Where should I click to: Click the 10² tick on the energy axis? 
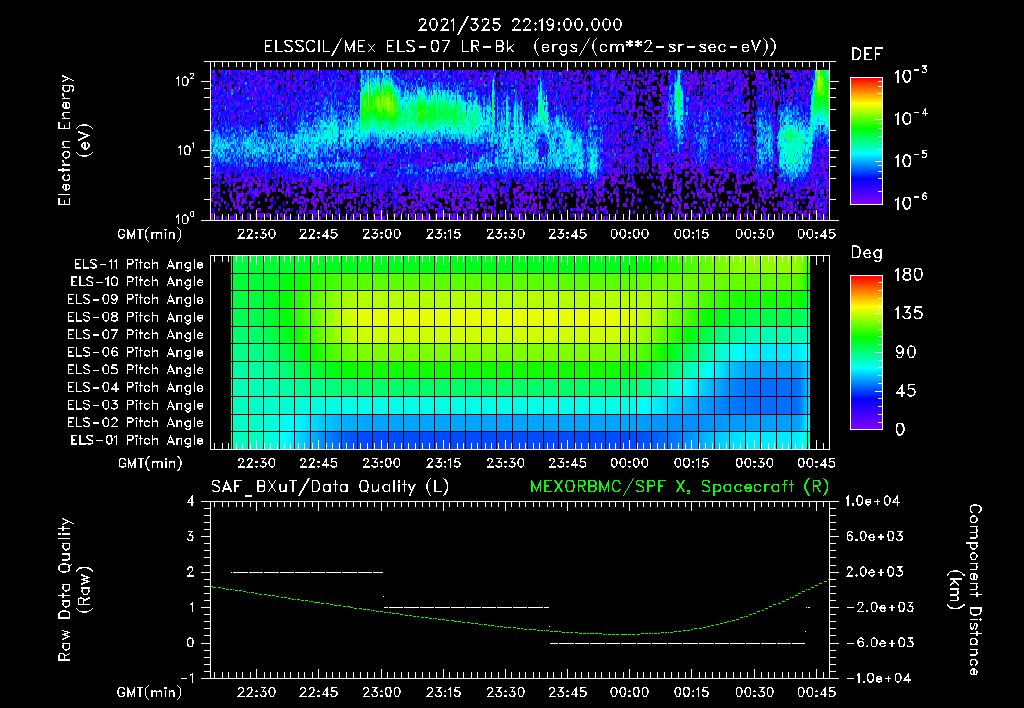(185, 81)
